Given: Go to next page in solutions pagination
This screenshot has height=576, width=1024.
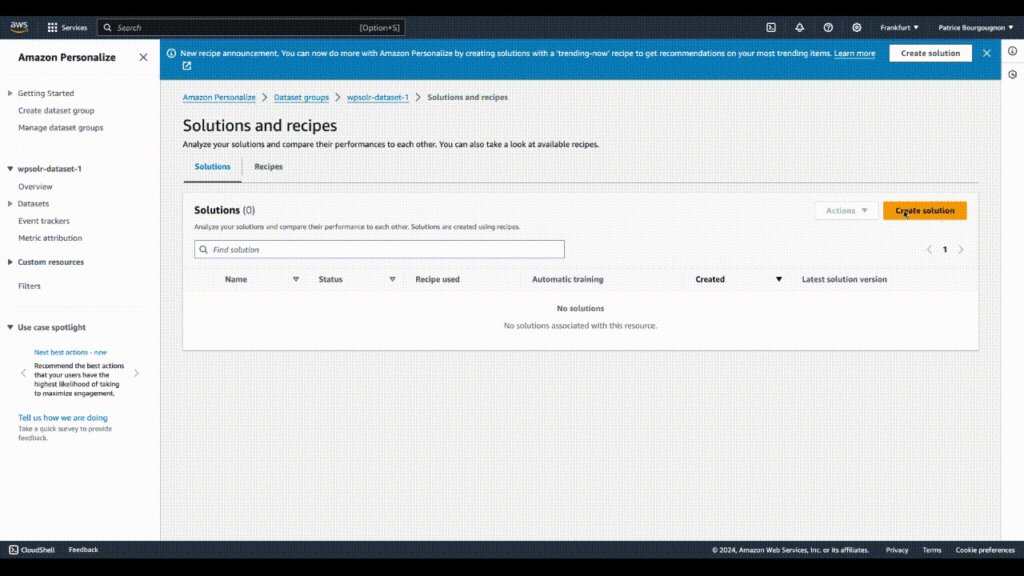Looking at the screenshot, I should (961, 249).
